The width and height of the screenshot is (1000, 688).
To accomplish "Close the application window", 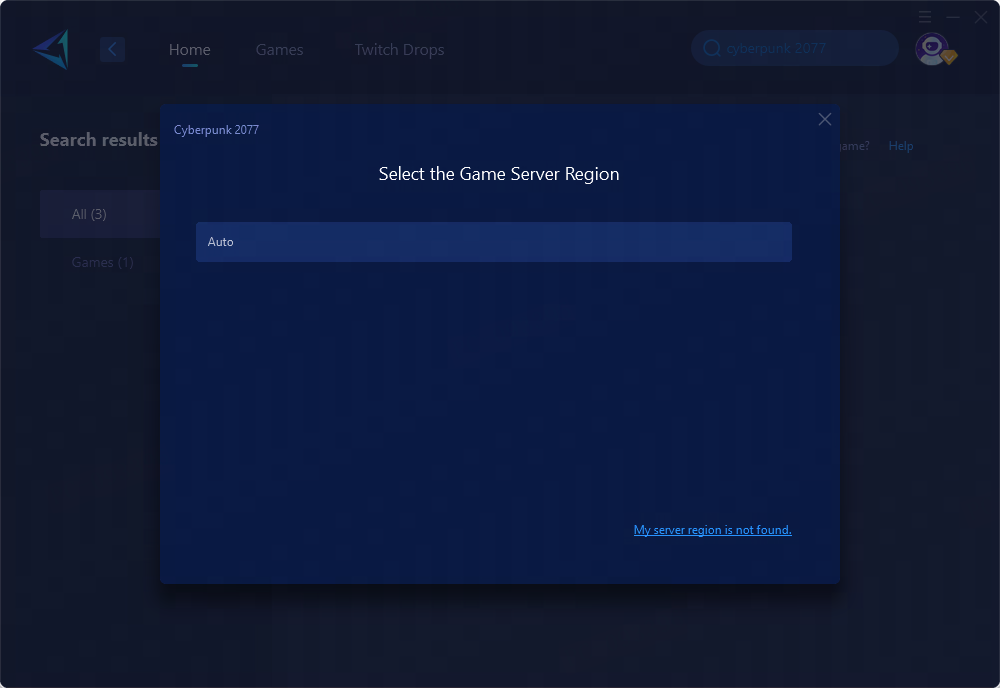I will click(981, 17).
